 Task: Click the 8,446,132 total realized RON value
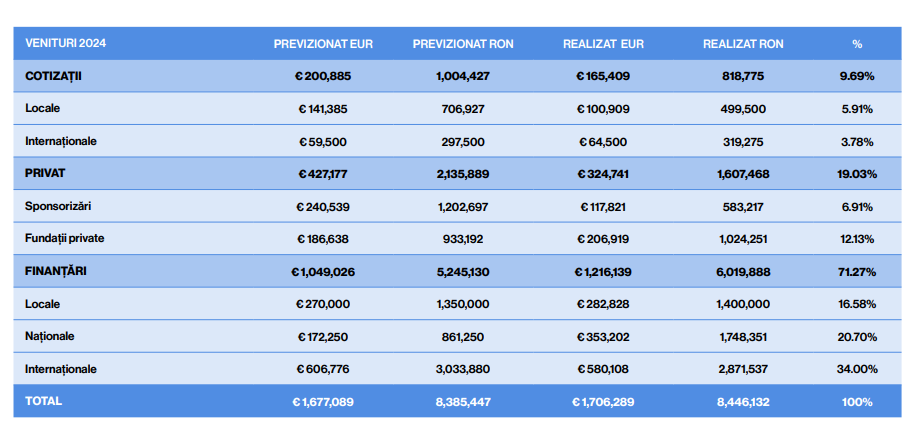(743, 401)
